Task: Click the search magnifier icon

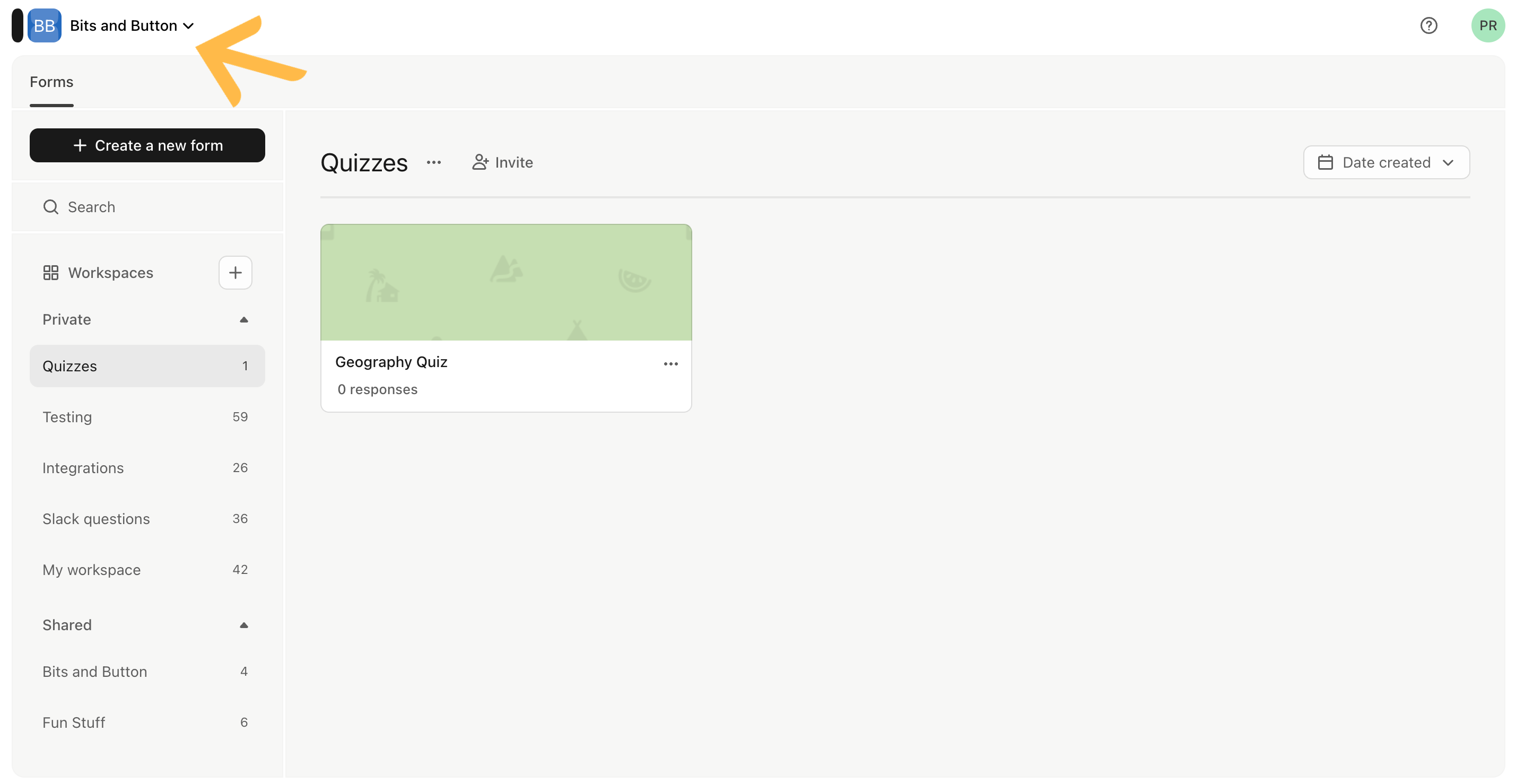Action: click(50, 206)
